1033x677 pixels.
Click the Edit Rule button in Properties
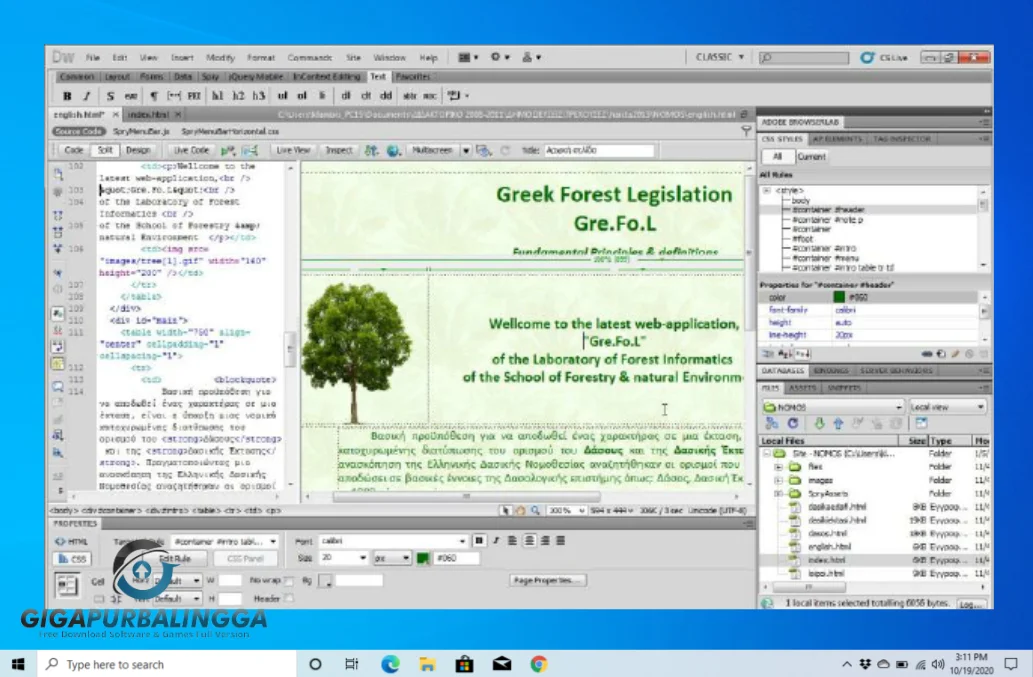coord(173,558)
